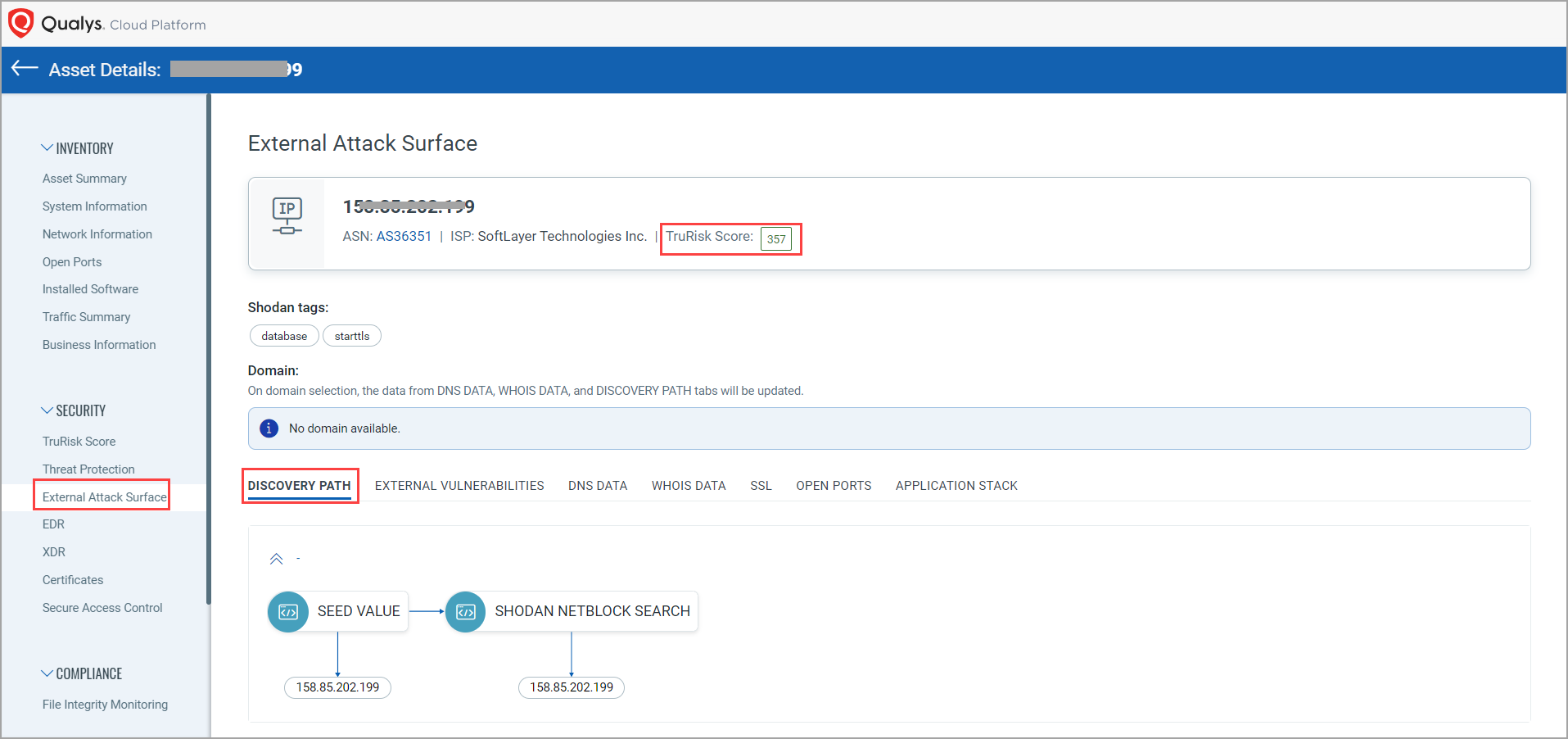Collapse the COMPLIANCE section
This screenshot has height=739, width=1568.
click(47, 673)
